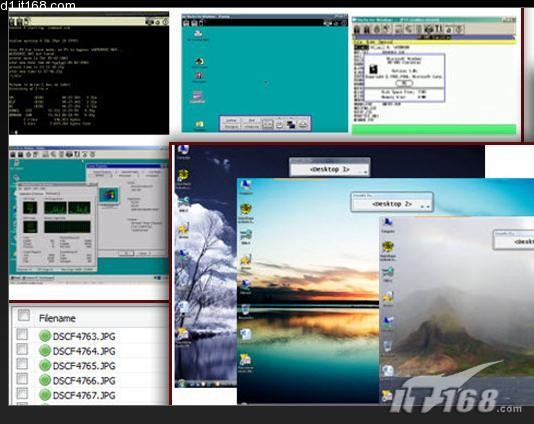Open the Computer icon on the Desktop 2 screen

pos(246,187)
